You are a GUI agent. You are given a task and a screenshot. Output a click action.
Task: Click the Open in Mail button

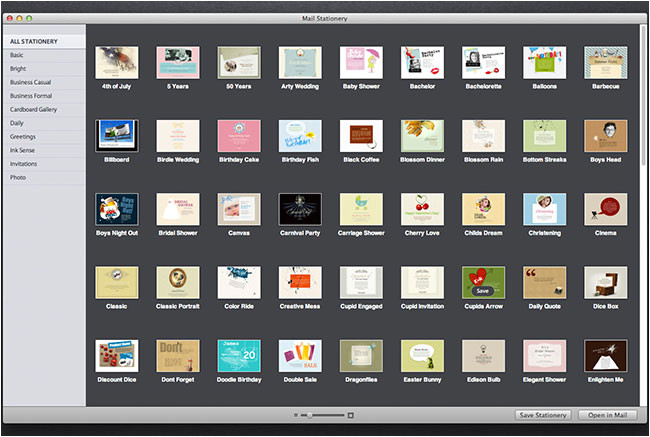[x=607, y=414]
